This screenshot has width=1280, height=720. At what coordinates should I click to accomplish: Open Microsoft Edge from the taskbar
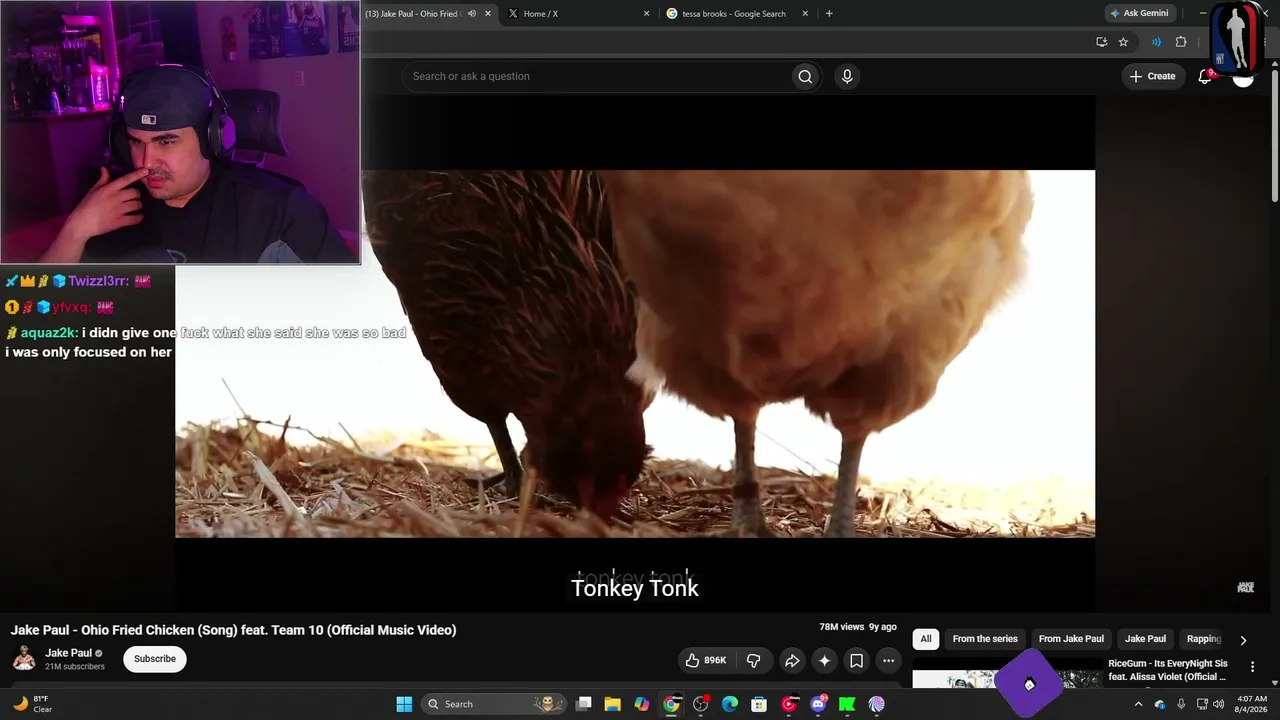[730, 704]
